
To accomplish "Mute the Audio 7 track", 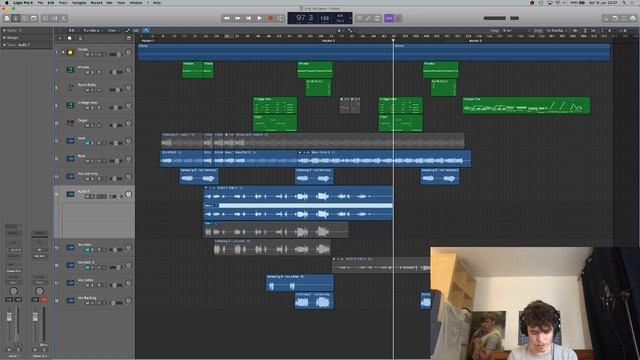I will tap(87, 196).
